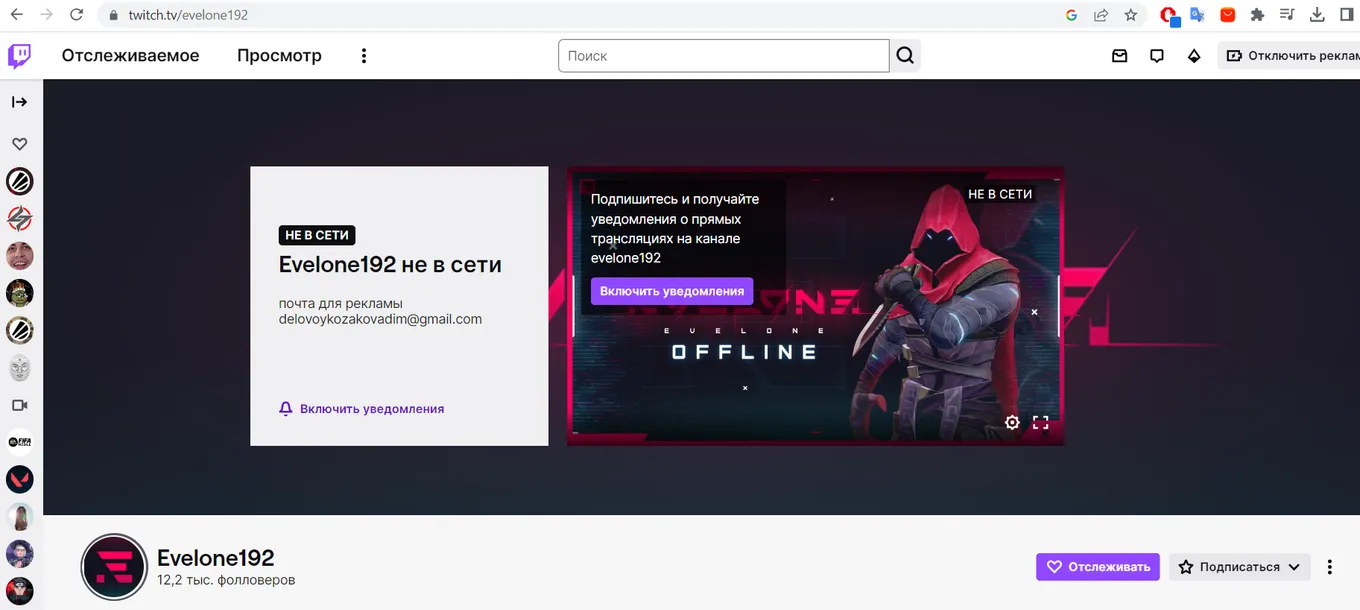Go back with the browser back arrow
This screenshot has height=610, width=1360.
[x=16, y=15]
